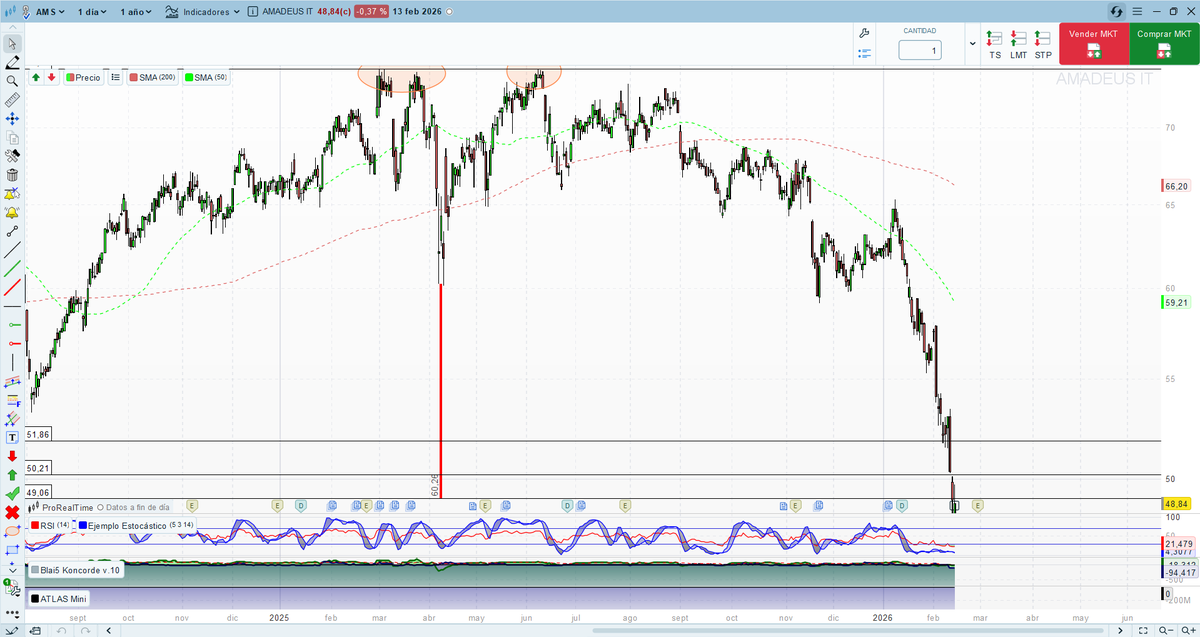Screen dimensions: 1200x637
Task: Toggle the ATLAS Mini indicator label
Action: point(59,598)
